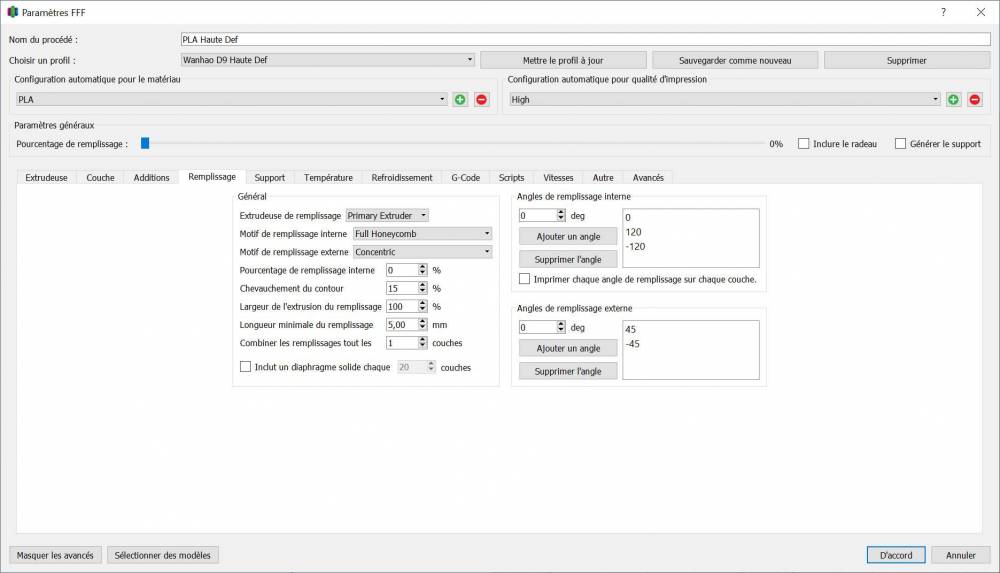Open the Choisir un profil dropdown
The width and height of the screenshot is (1000, 573).
(328, 60)
